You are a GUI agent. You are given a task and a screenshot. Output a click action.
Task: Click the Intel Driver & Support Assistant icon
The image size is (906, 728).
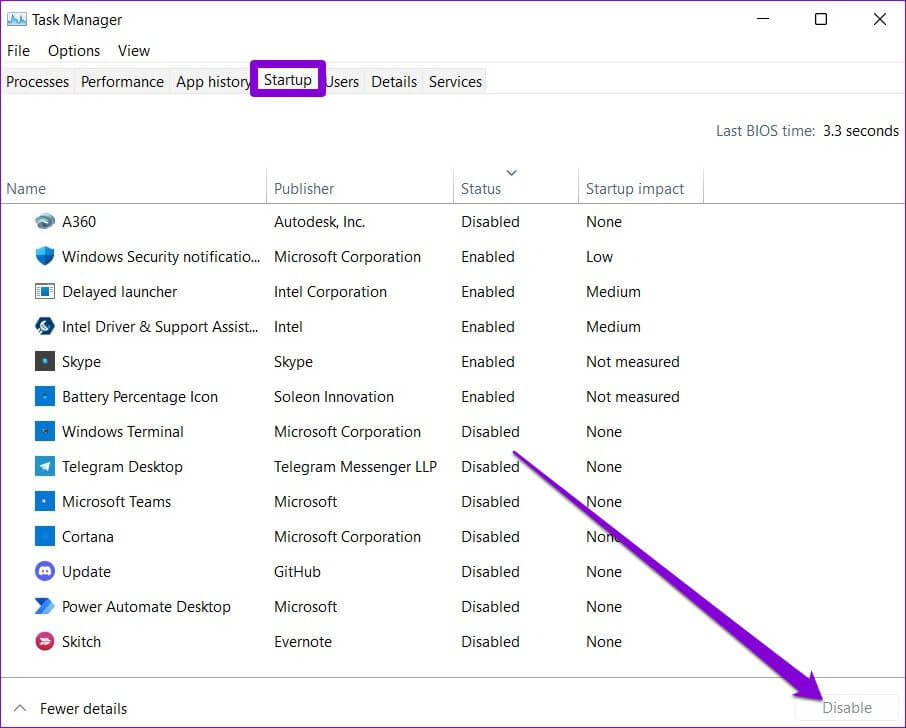[44, 326]
